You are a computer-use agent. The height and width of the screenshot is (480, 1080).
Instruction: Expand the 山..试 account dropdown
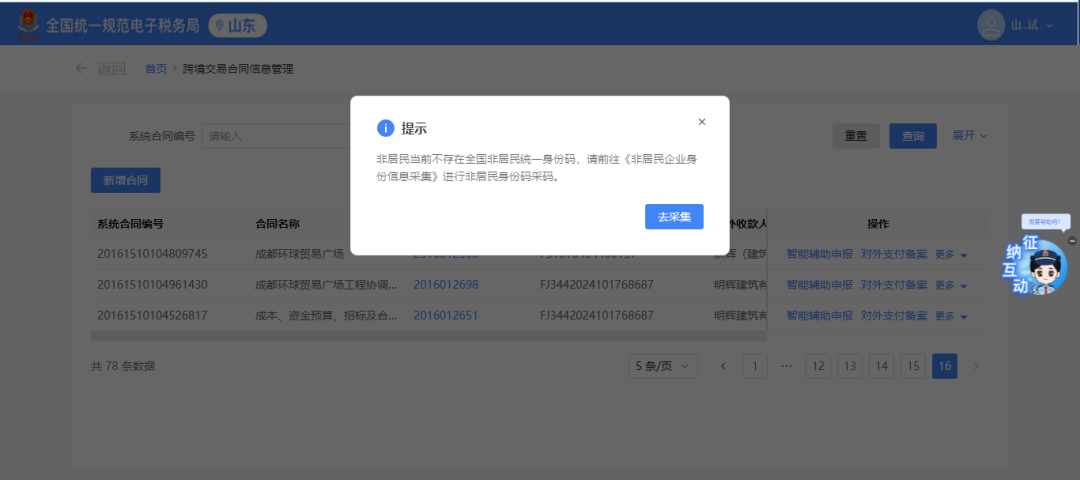tap(1032, 25)
